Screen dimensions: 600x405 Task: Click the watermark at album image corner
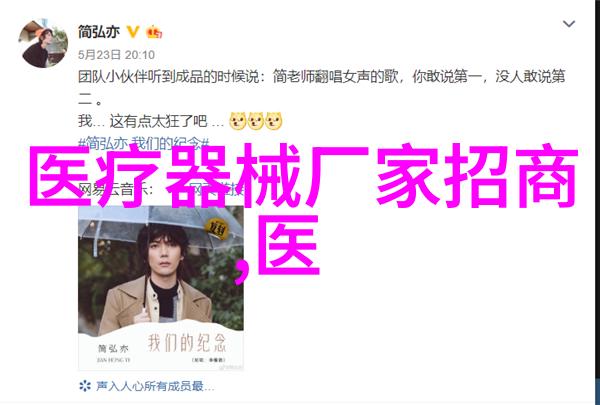coord(230,367)
